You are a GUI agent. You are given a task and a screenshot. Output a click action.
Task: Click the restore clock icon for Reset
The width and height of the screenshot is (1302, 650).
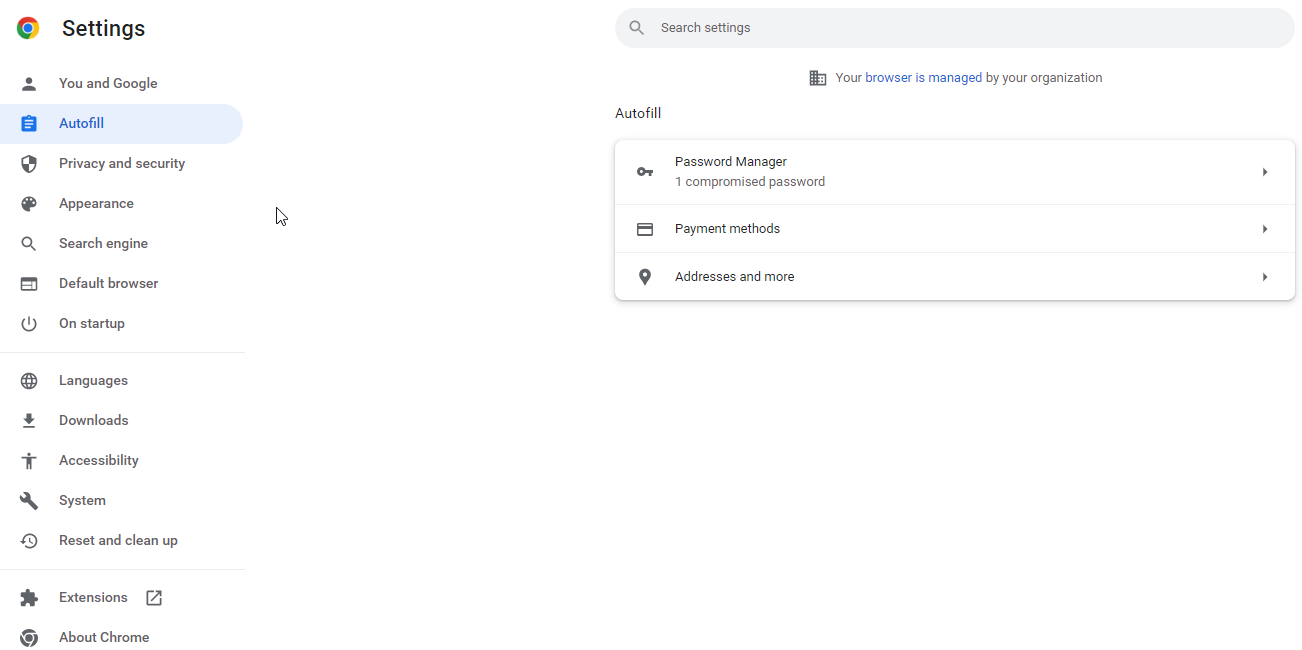(x=29, y=541)
